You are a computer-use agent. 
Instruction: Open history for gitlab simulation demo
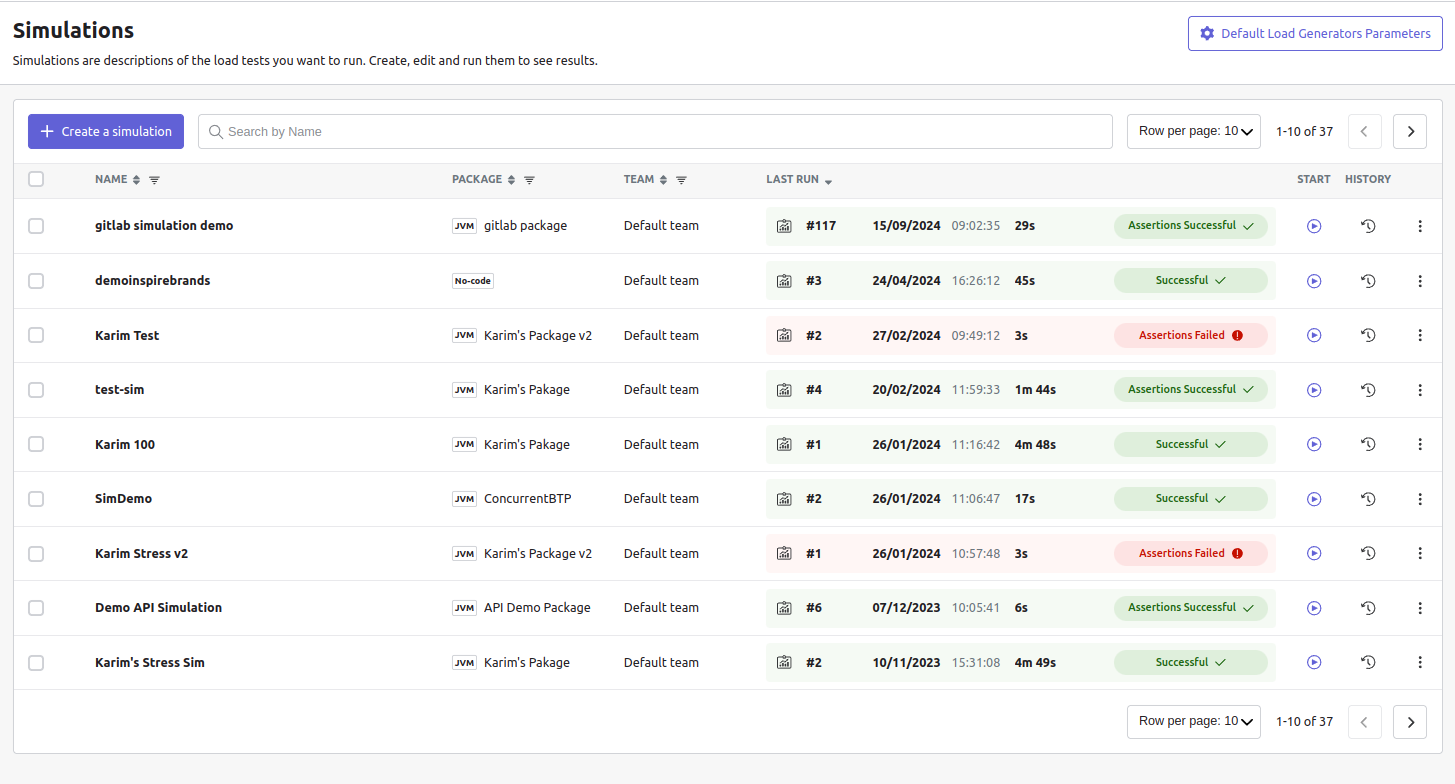pos(1368,226)
